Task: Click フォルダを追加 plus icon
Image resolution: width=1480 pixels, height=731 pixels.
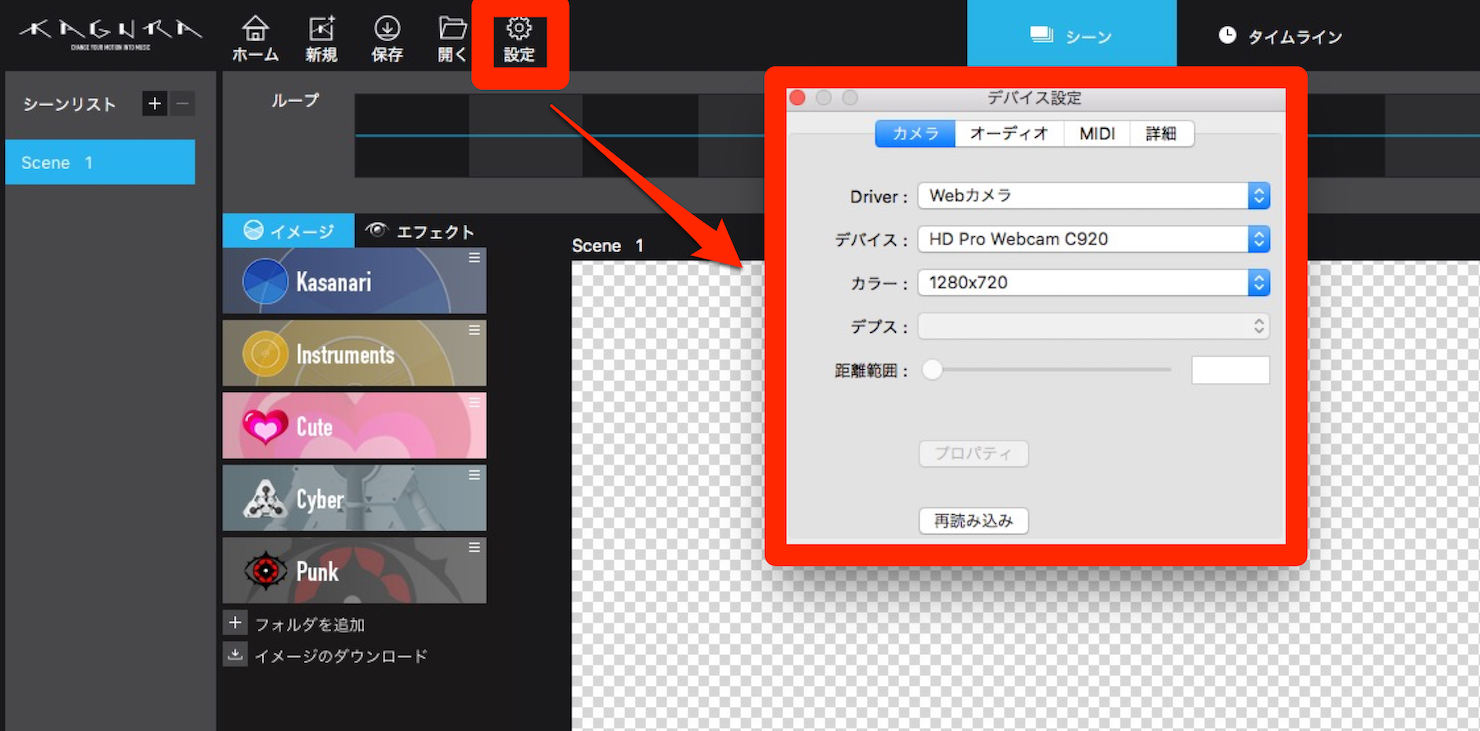Action: coord(235,623)
